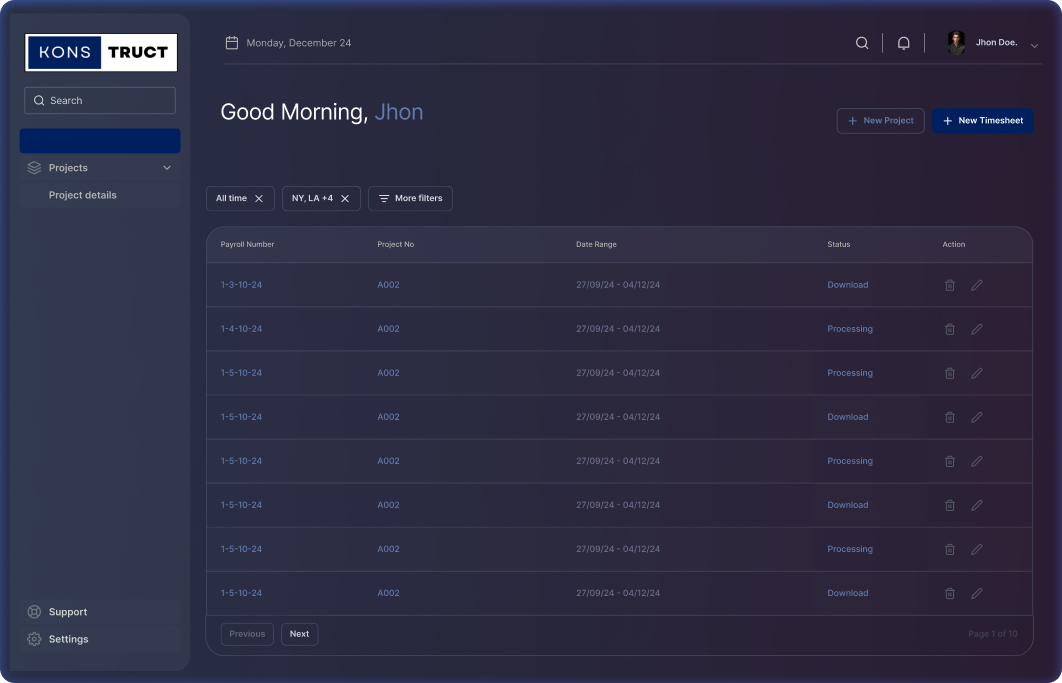Select the highlighted sidebar menu item
1062x683 pixels.
coord(100,141)
